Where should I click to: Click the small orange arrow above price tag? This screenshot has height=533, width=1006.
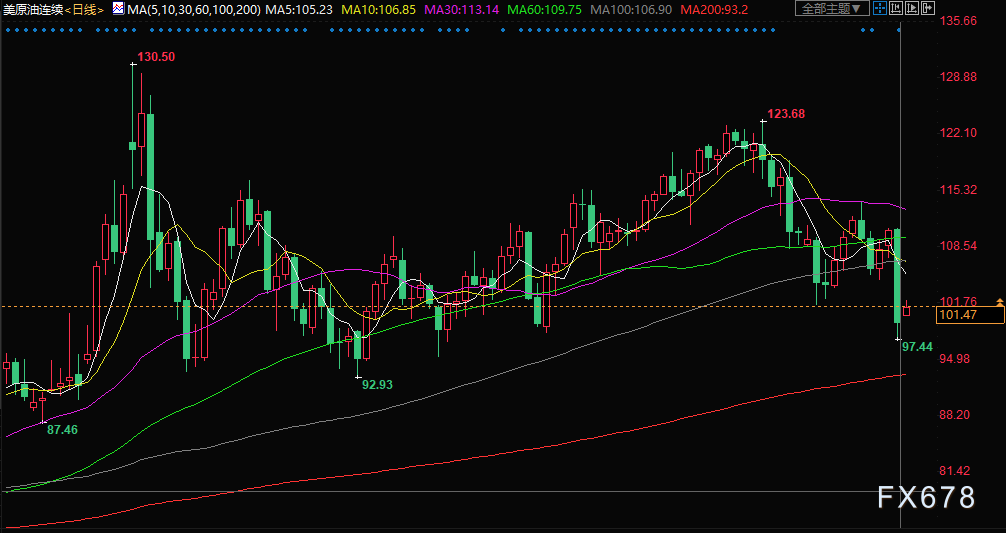(x=999, y=301)
